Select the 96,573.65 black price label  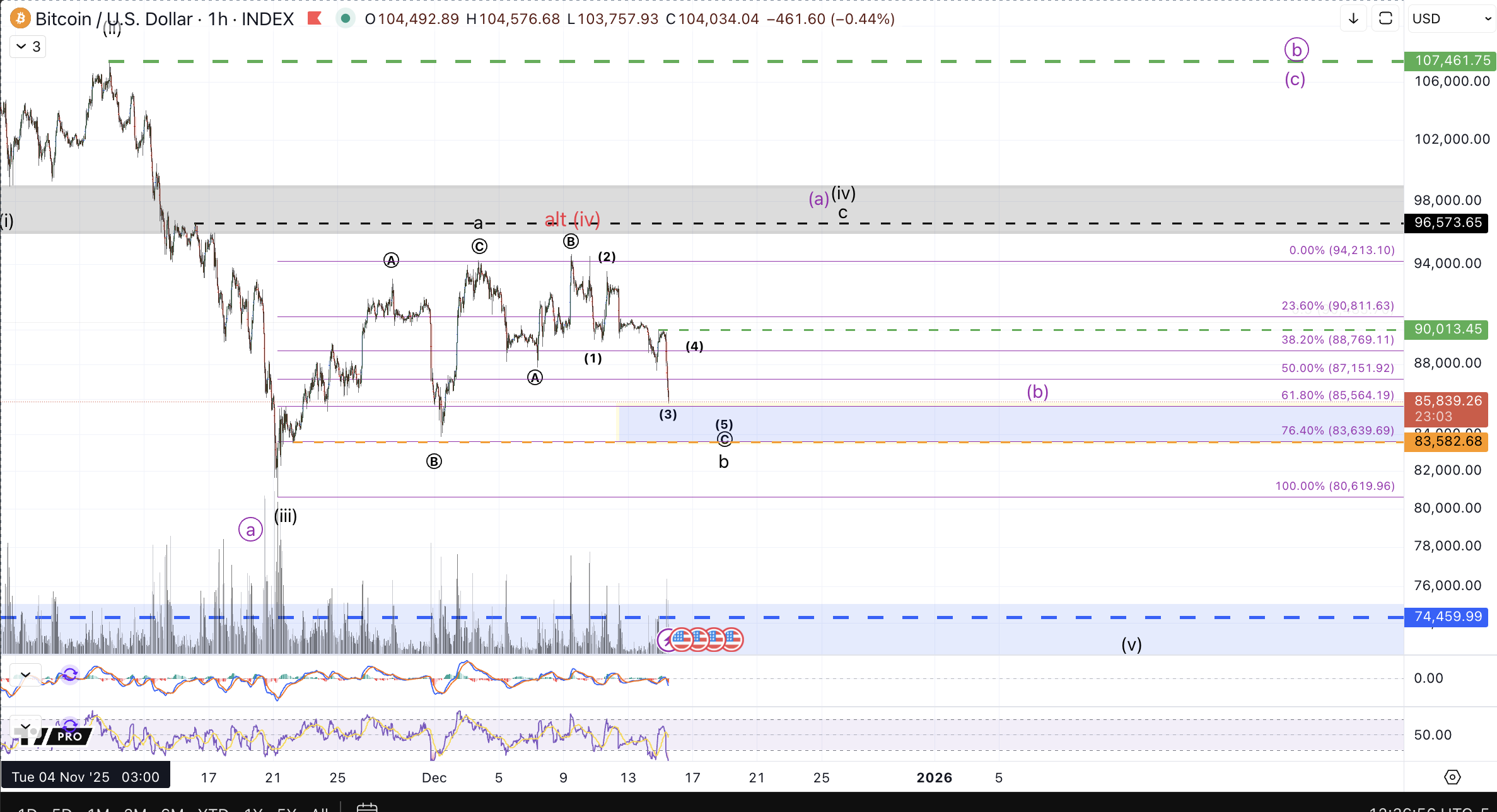(x=1447, y=223)
